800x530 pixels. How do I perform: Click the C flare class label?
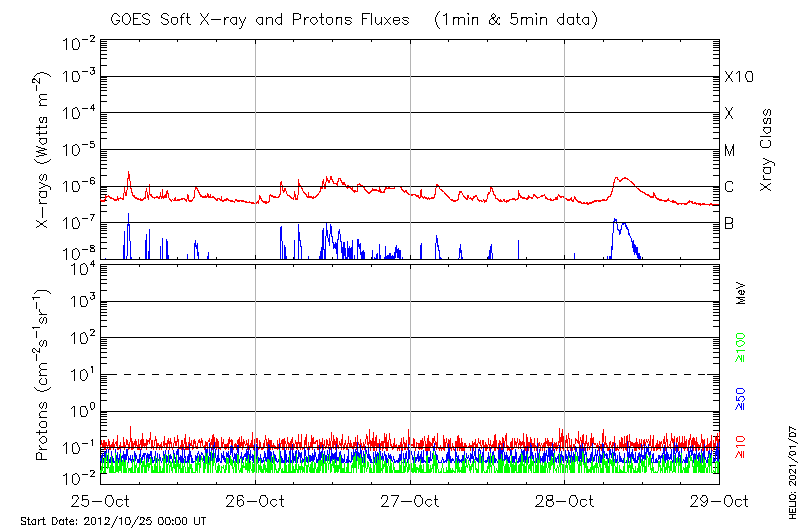pyautogui.click(x=730, y=187)
